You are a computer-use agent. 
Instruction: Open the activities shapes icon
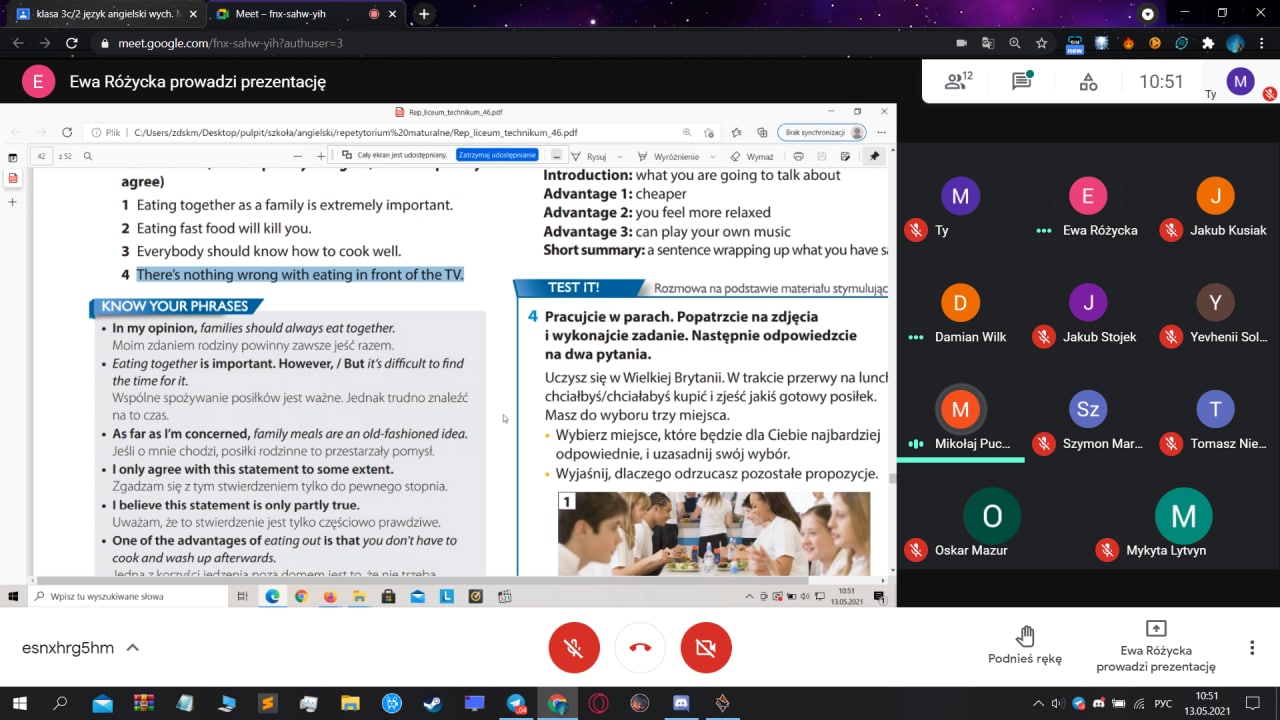[1088, 82]
